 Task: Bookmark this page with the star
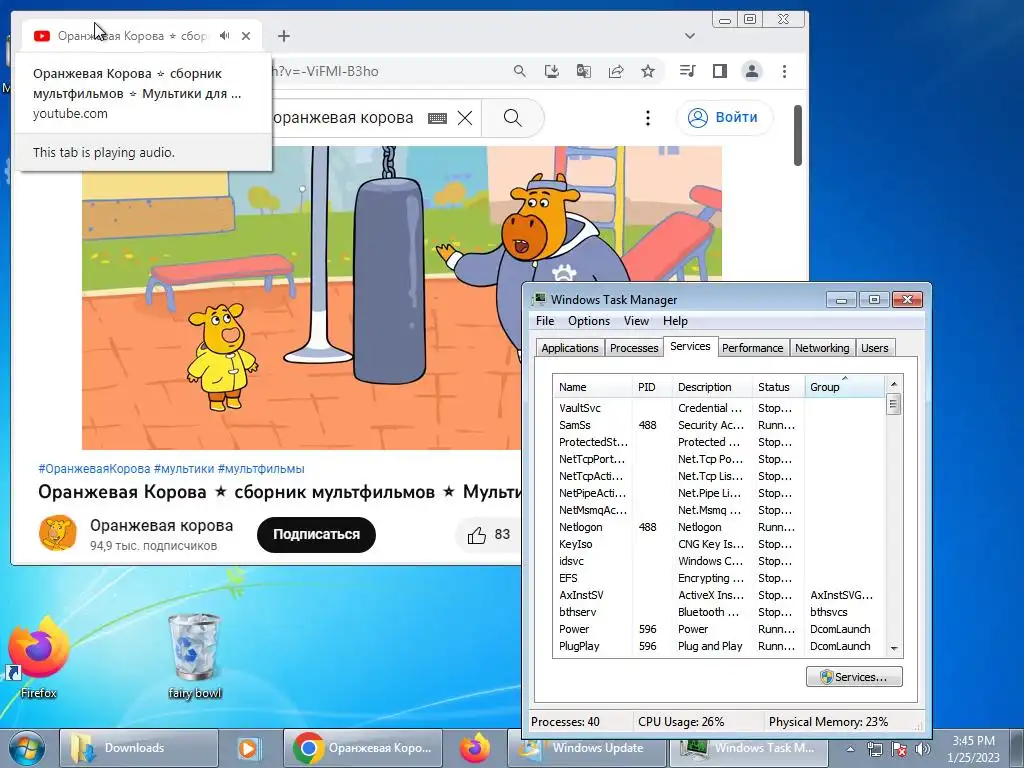(648, 71)
